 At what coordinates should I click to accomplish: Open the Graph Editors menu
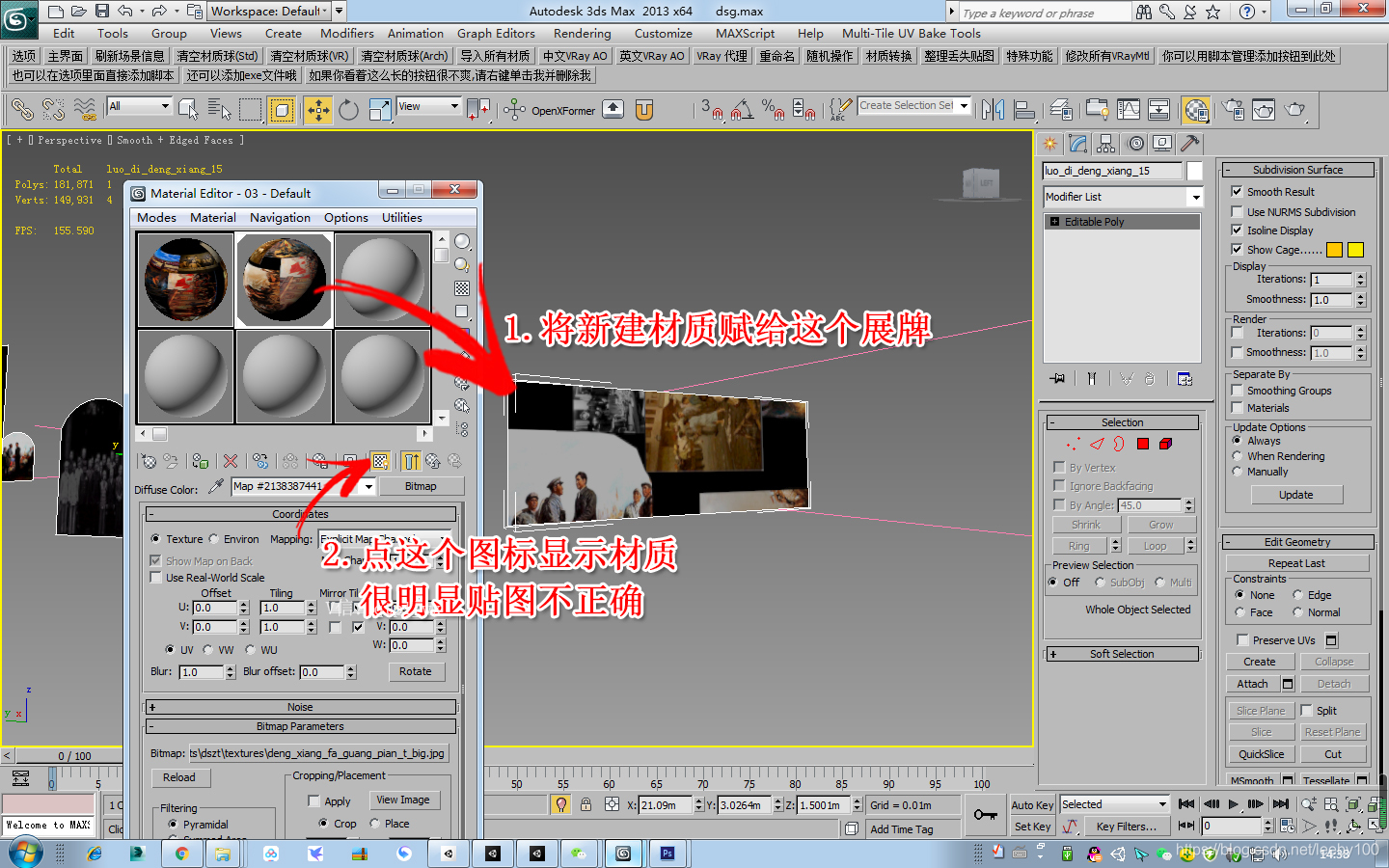[x=496, y=33]
